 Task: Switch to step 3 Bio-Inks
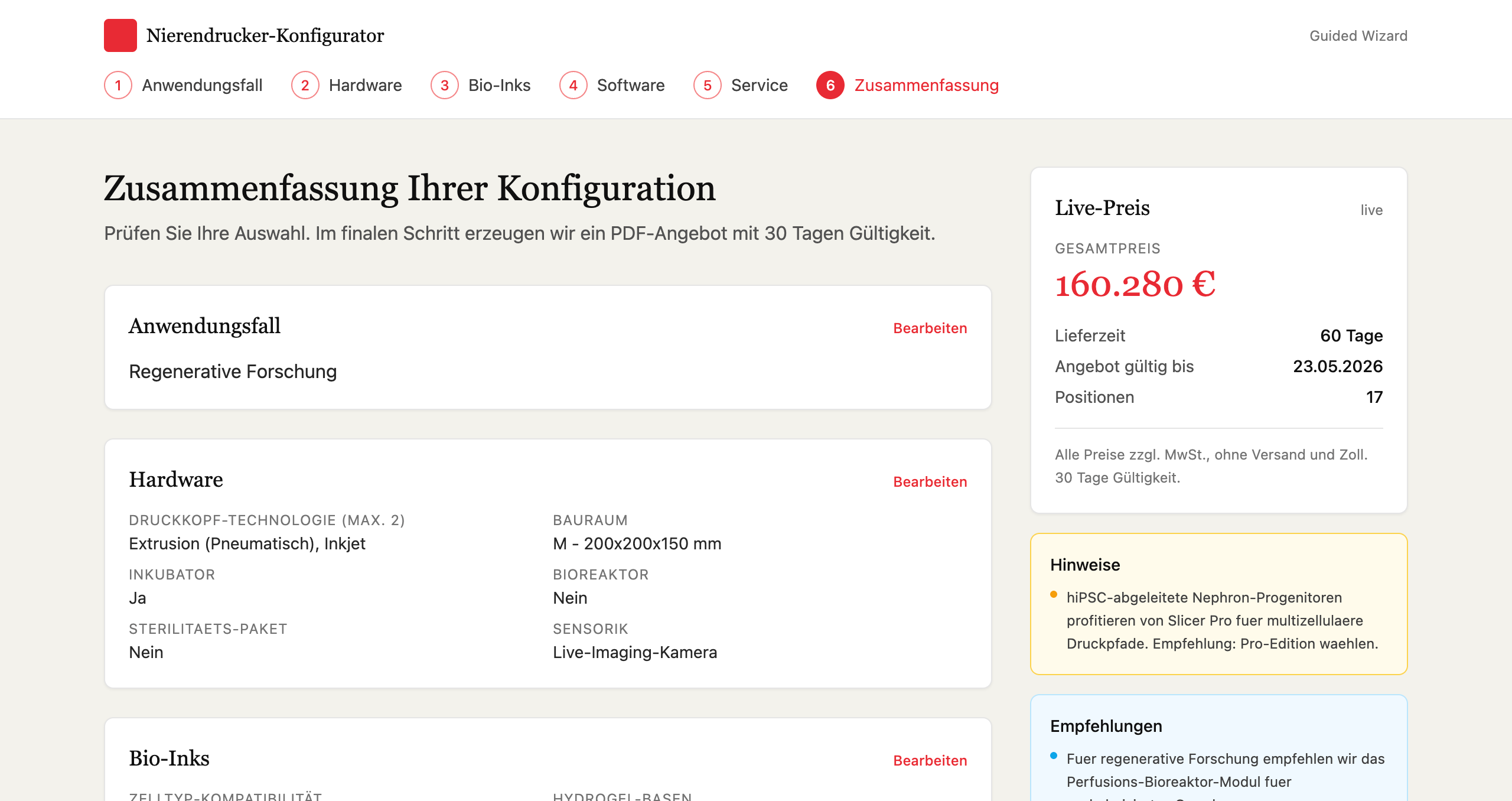coord(480,85)
